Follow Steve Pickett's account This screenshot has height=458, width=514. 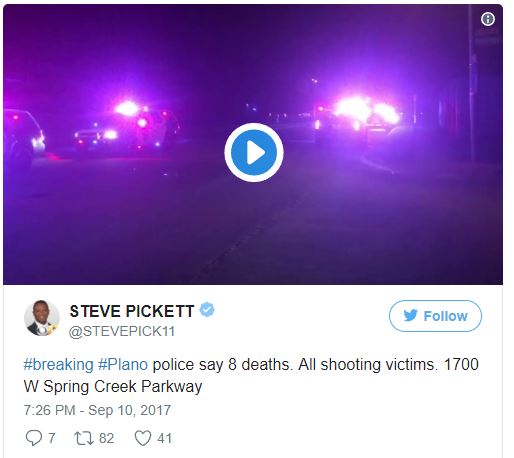tap(435, 316)
